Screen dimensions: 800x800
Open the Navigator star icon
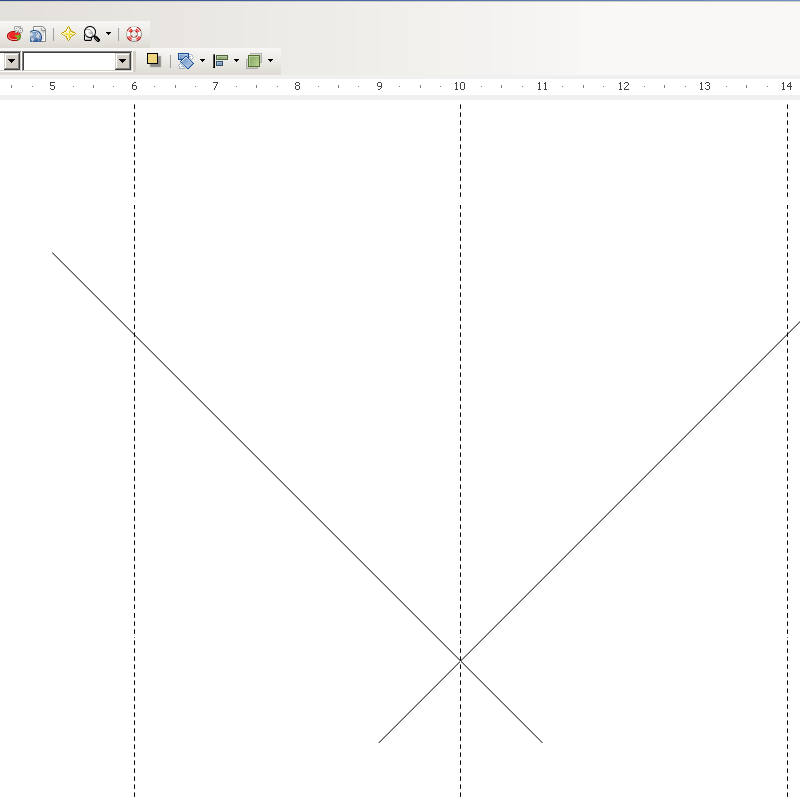coord(68,34)
